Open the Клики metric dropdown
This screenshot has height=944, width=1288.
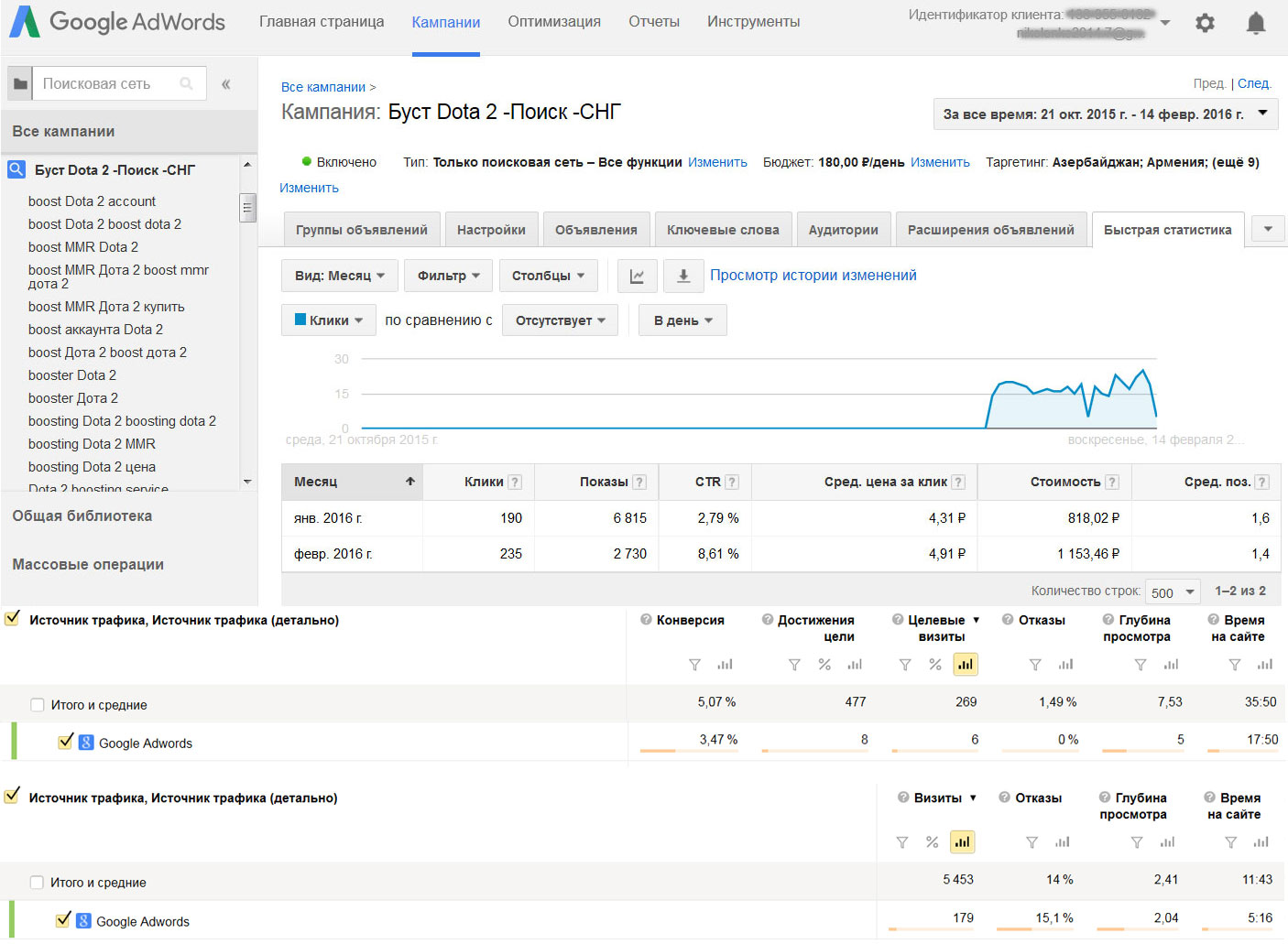(329, 320)
